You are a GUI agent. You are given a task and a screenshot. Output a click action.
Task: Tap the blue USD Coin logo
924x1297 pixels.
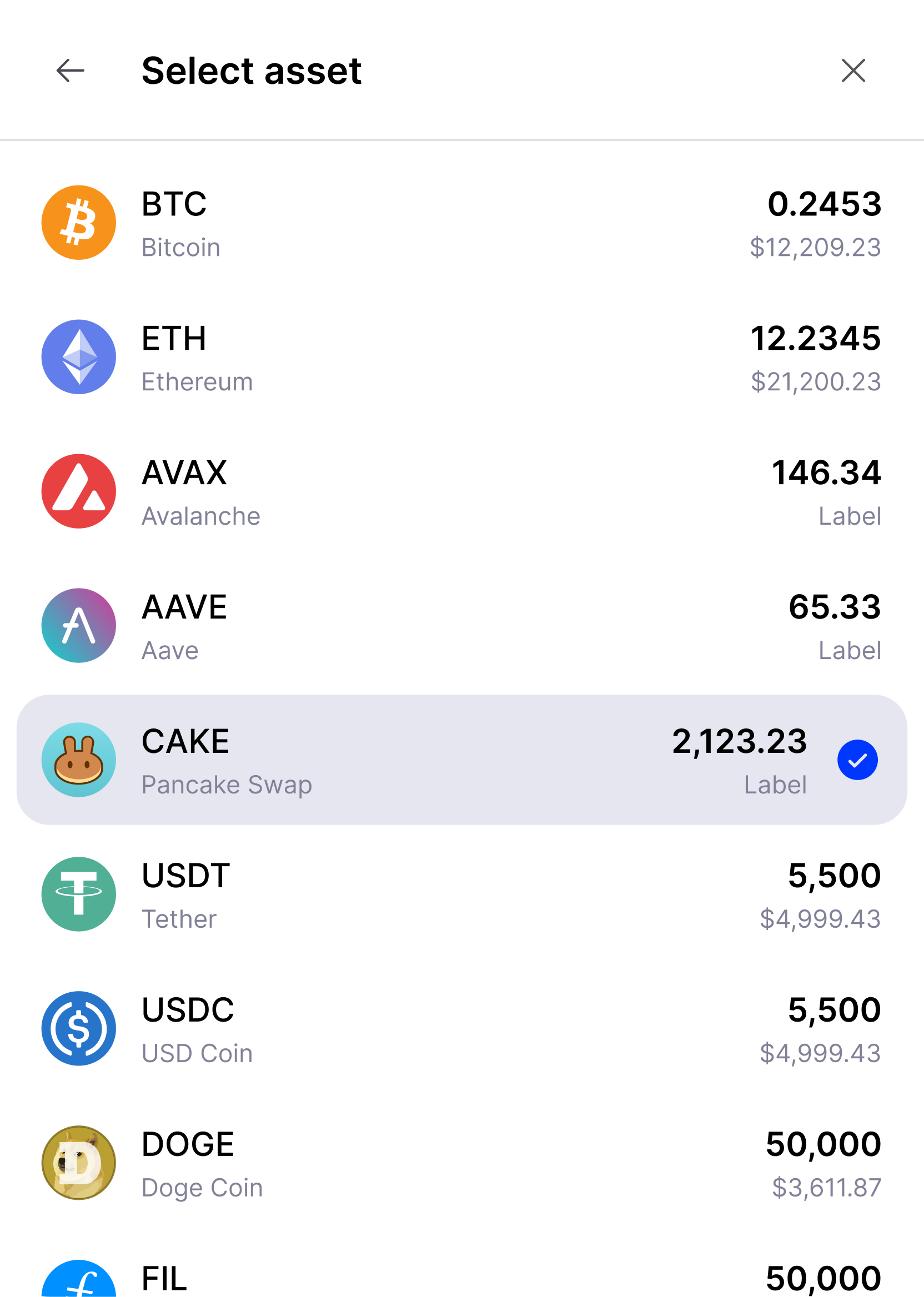pyautogui.click(x=78, y=1028)
